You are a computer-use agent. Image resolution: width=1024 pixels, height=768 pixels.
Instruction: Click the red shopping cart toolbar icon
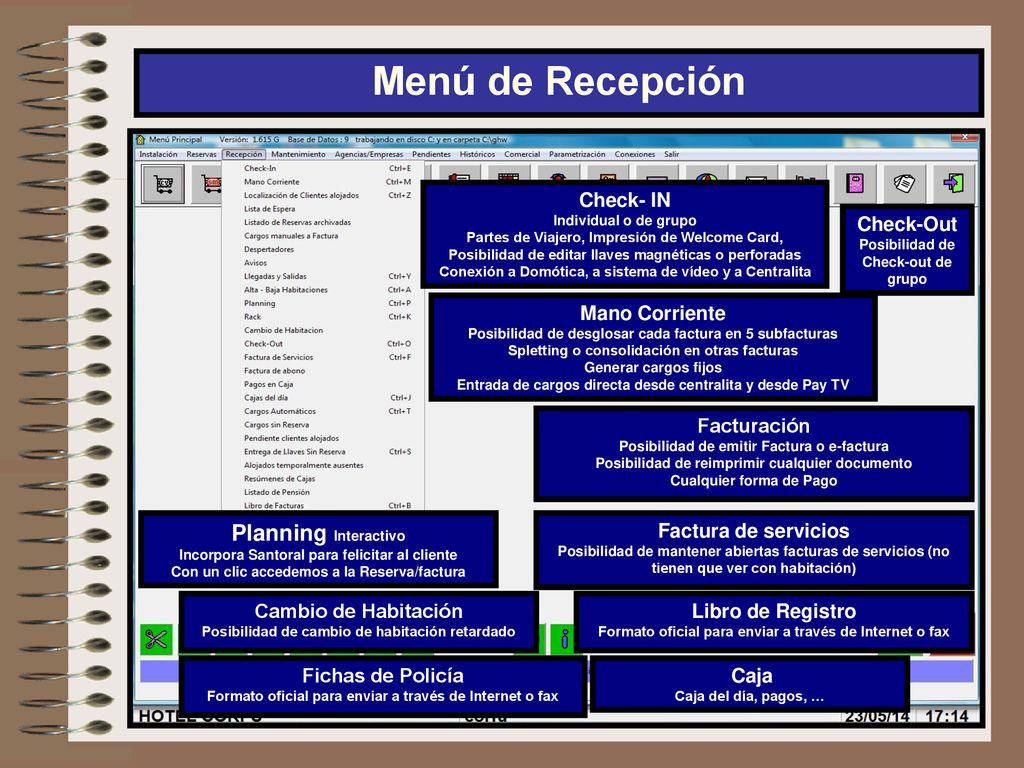point(210,184)
